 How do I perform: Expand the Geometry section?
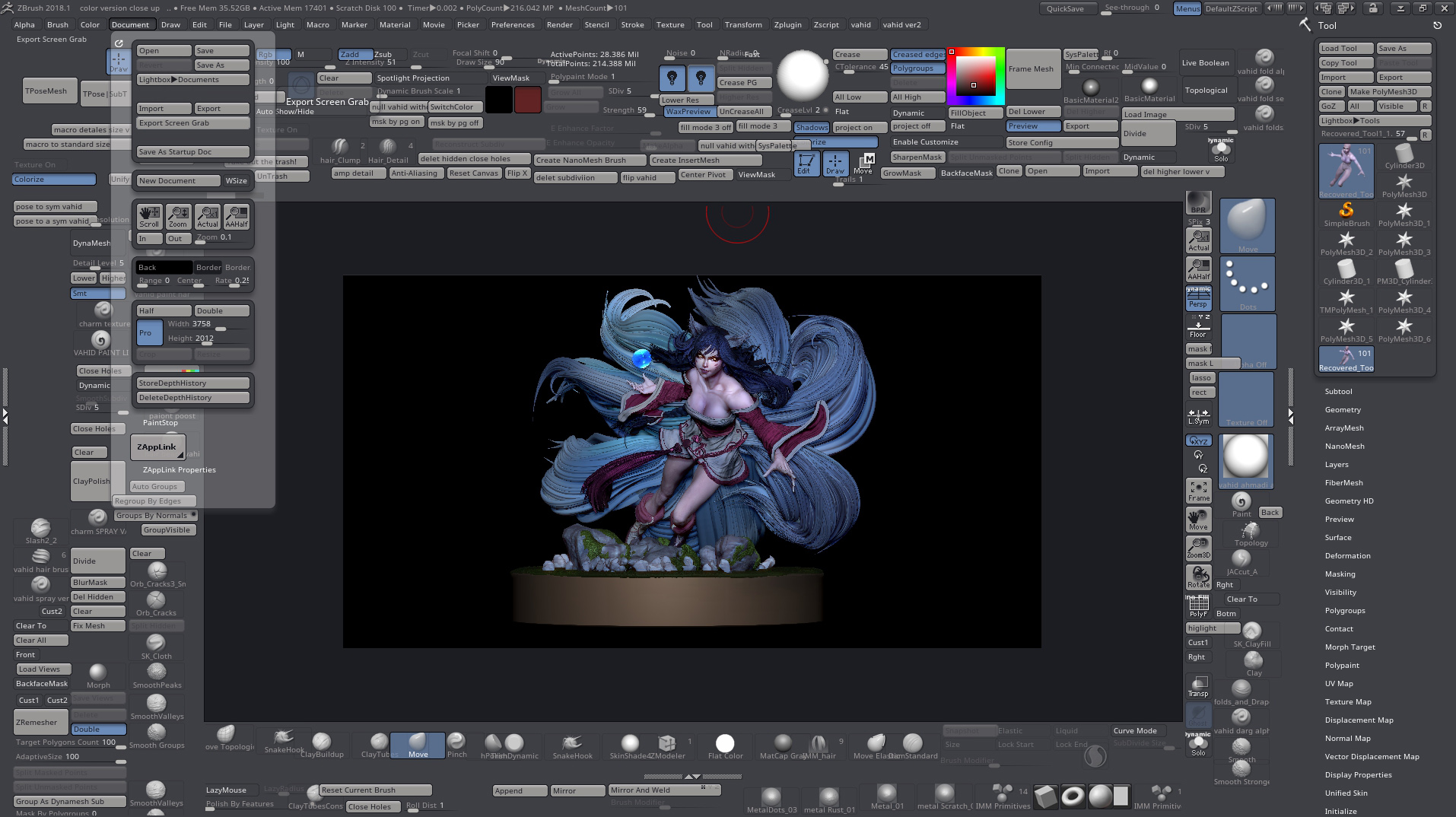pyautogui.click(x=1343, y=410)
